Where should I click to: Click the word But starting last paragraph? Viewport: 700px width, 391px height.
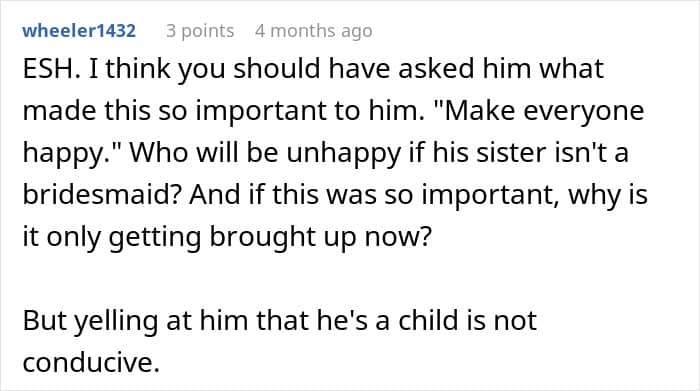tap(44, 320)
